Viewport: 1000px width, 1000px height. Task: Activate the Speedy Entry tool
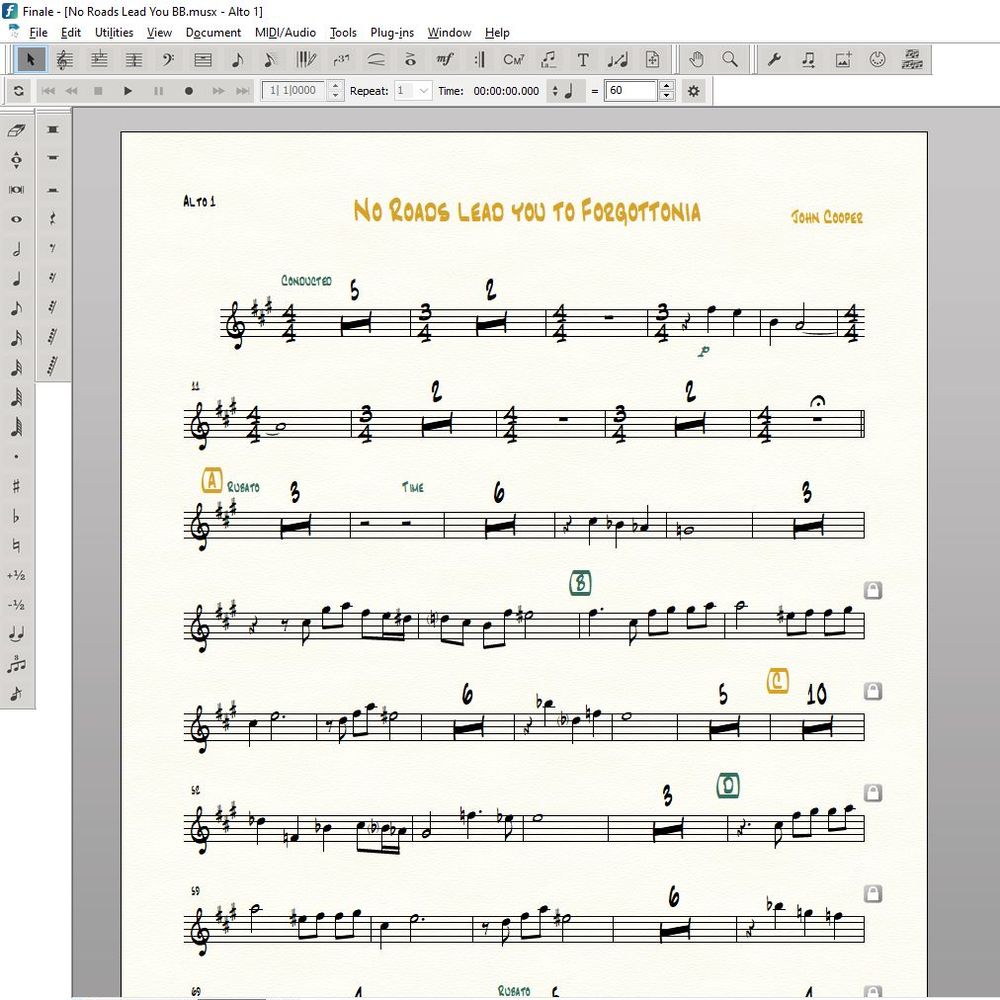click(x=270, y=60)
